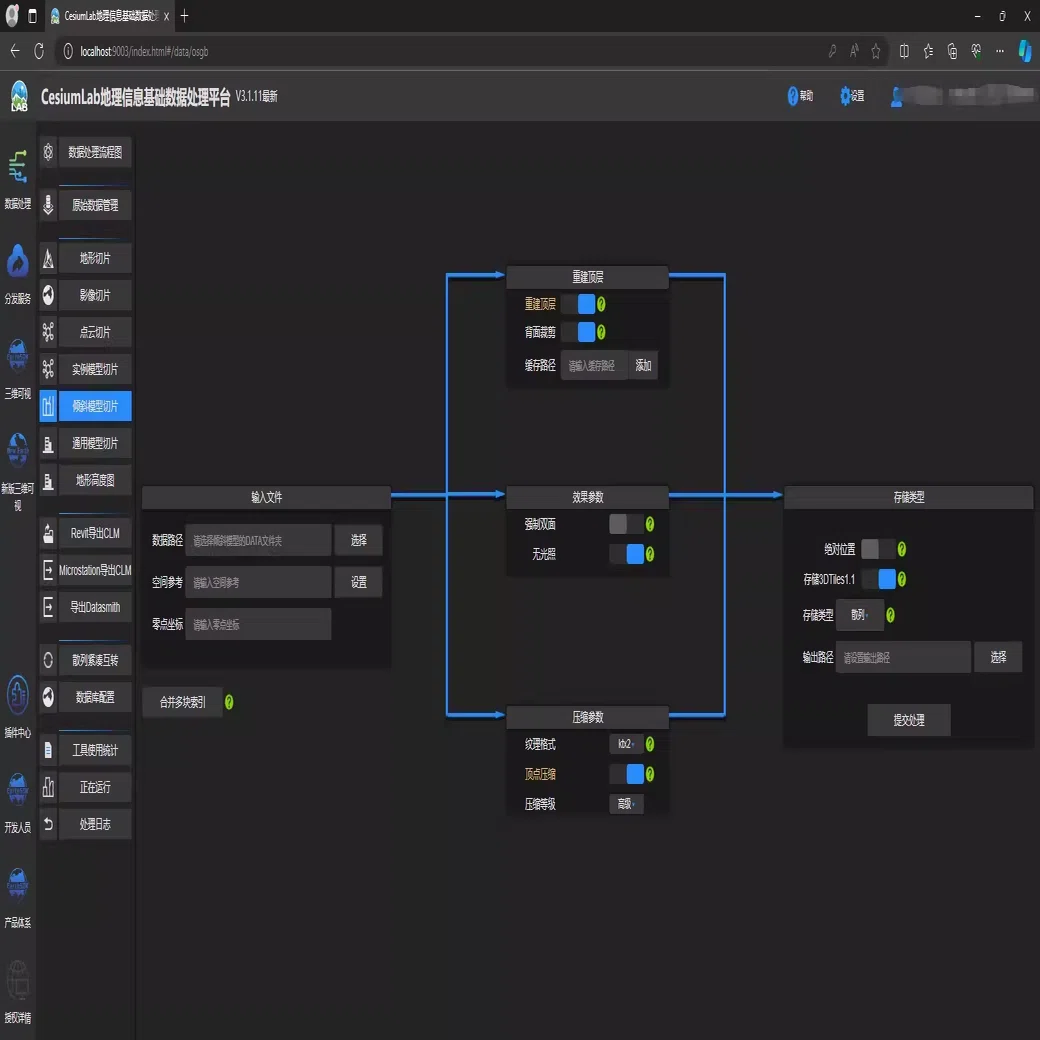Select 通用模型切片 menu item
This screenshot has height=1040, width=1040.
pos(95,444)
